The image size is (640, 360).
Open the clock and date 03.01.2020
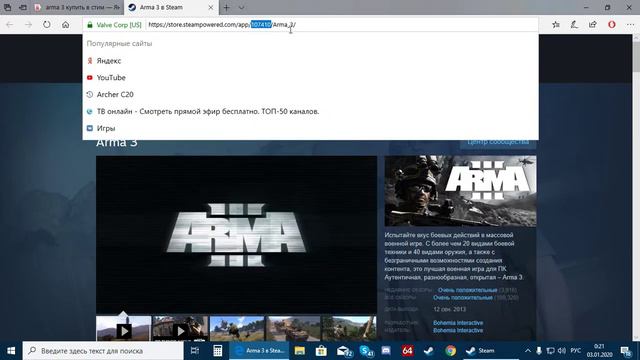pyautogui.click(x=599, y=351)
